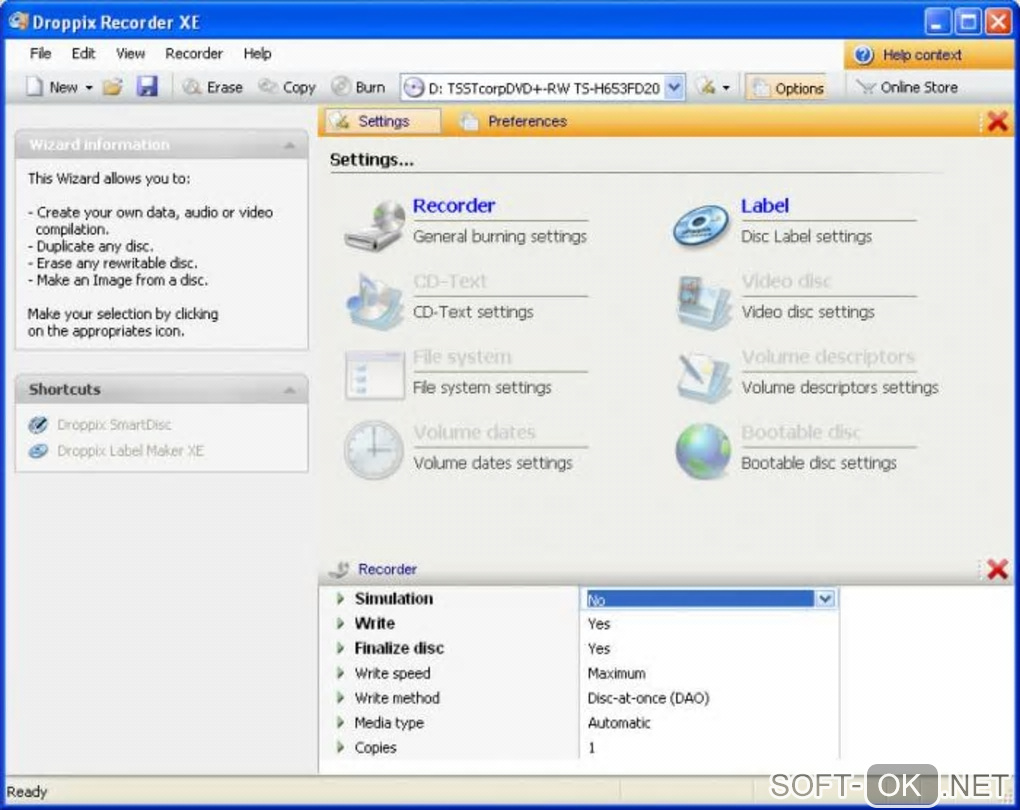Click the File system icon
Screen dimensions: 1020x810
(x=374, y=375)
